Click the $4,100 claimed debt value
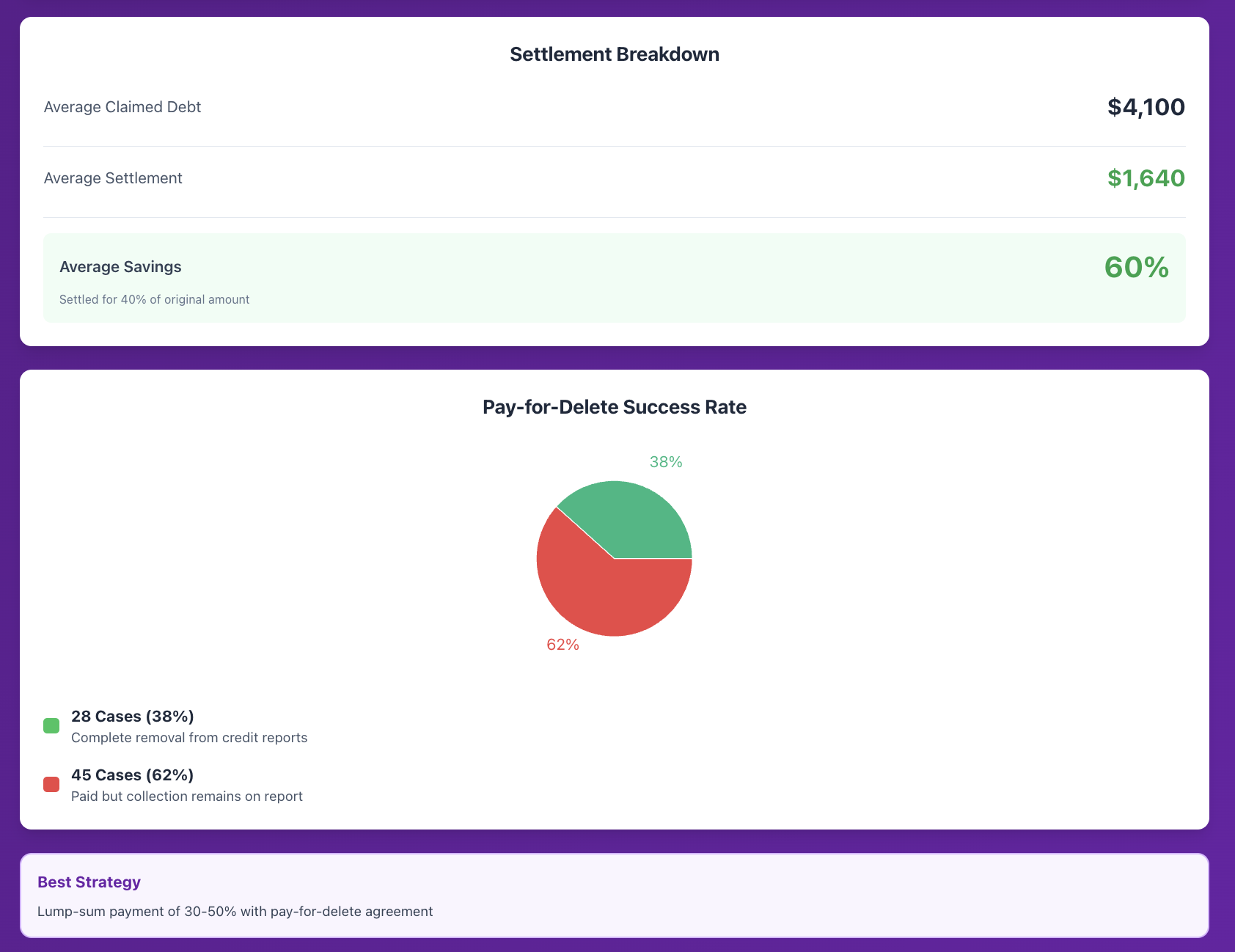1235x952 pixels. tap(1146, 107)
